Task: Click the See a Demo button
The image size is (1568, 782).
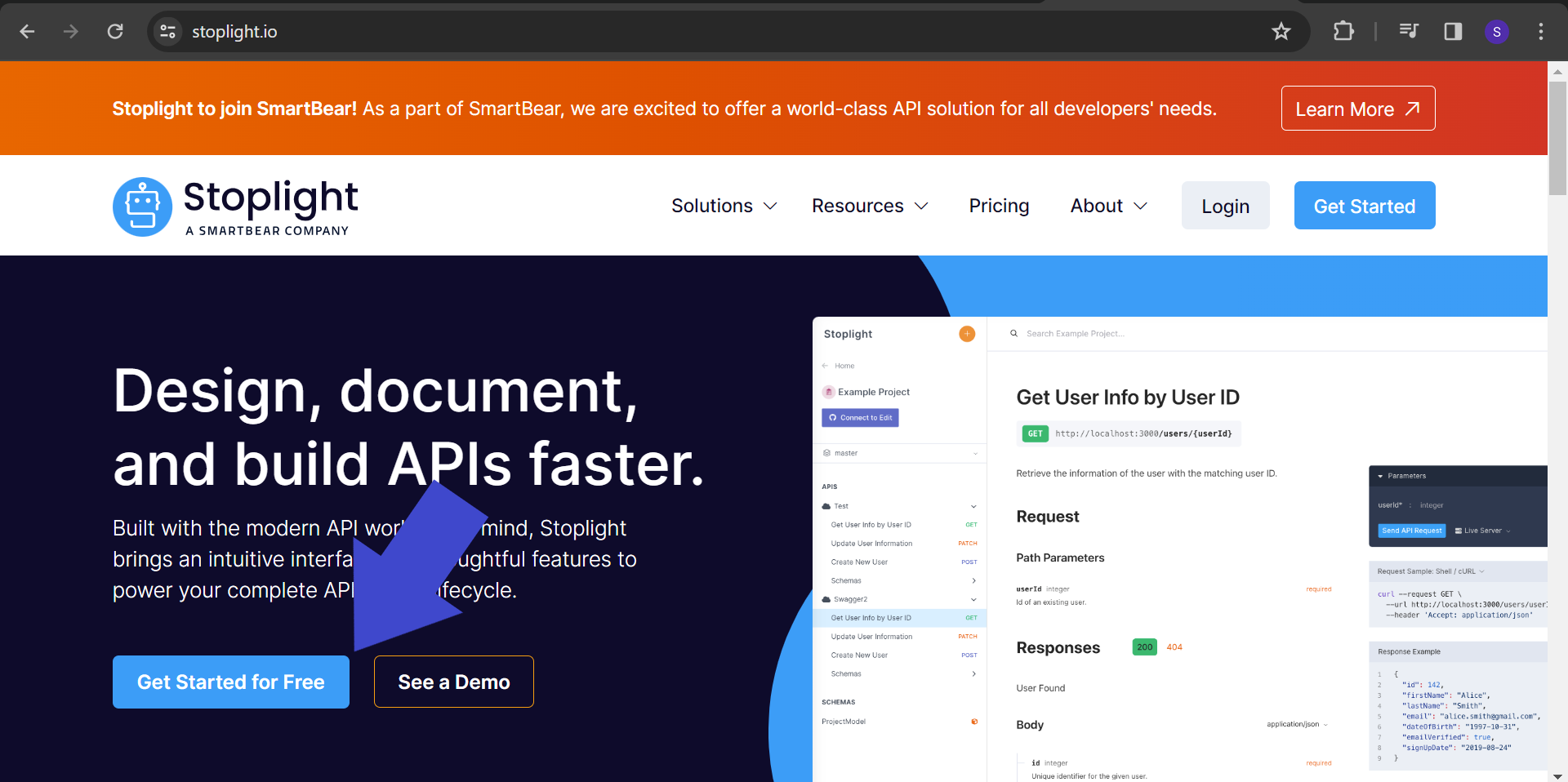Action: (x=454, y=682)
